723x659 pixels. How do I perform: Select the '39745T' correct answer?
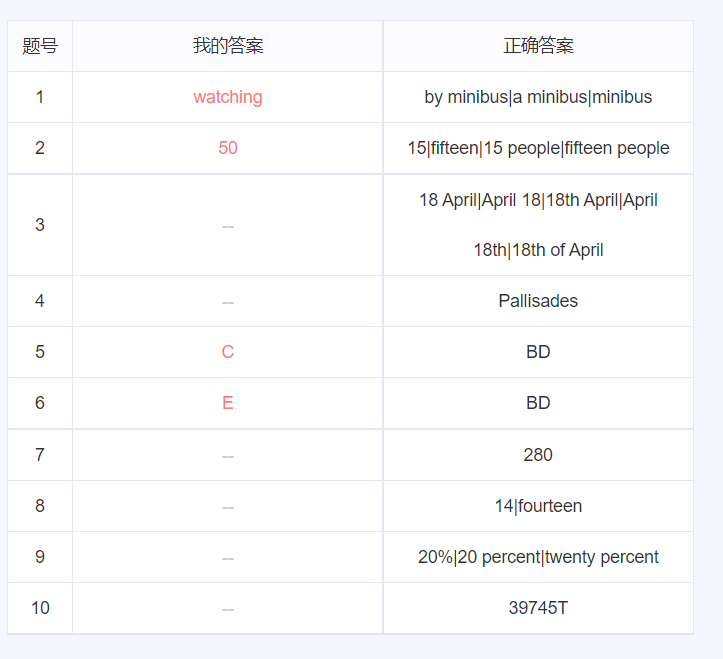pyautogui.click(x=538, y=608)
